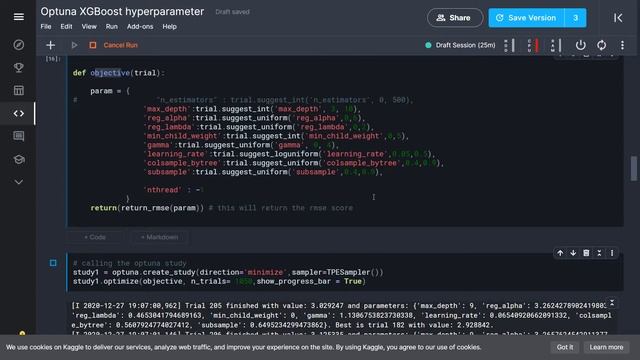
Task: Click the study1.optimize code line
Action: (x=219, y=281)
